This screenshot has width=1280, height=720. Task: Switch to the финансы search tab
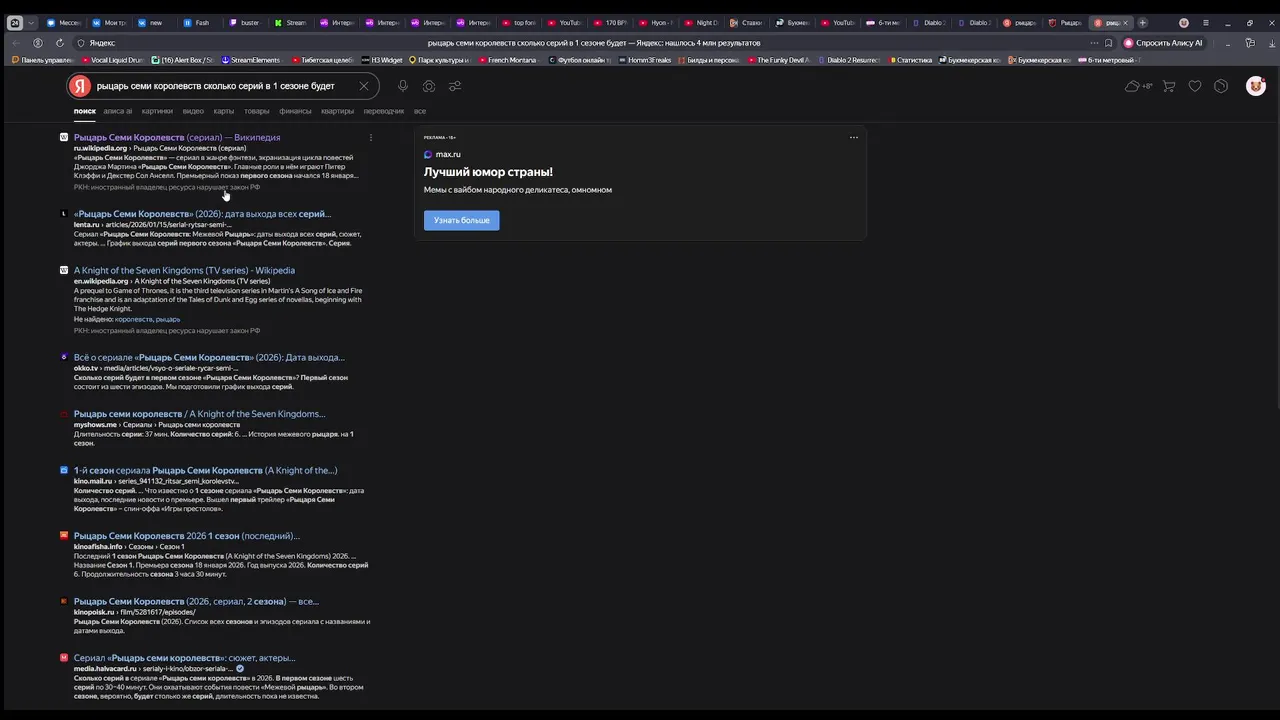(295, 111)
